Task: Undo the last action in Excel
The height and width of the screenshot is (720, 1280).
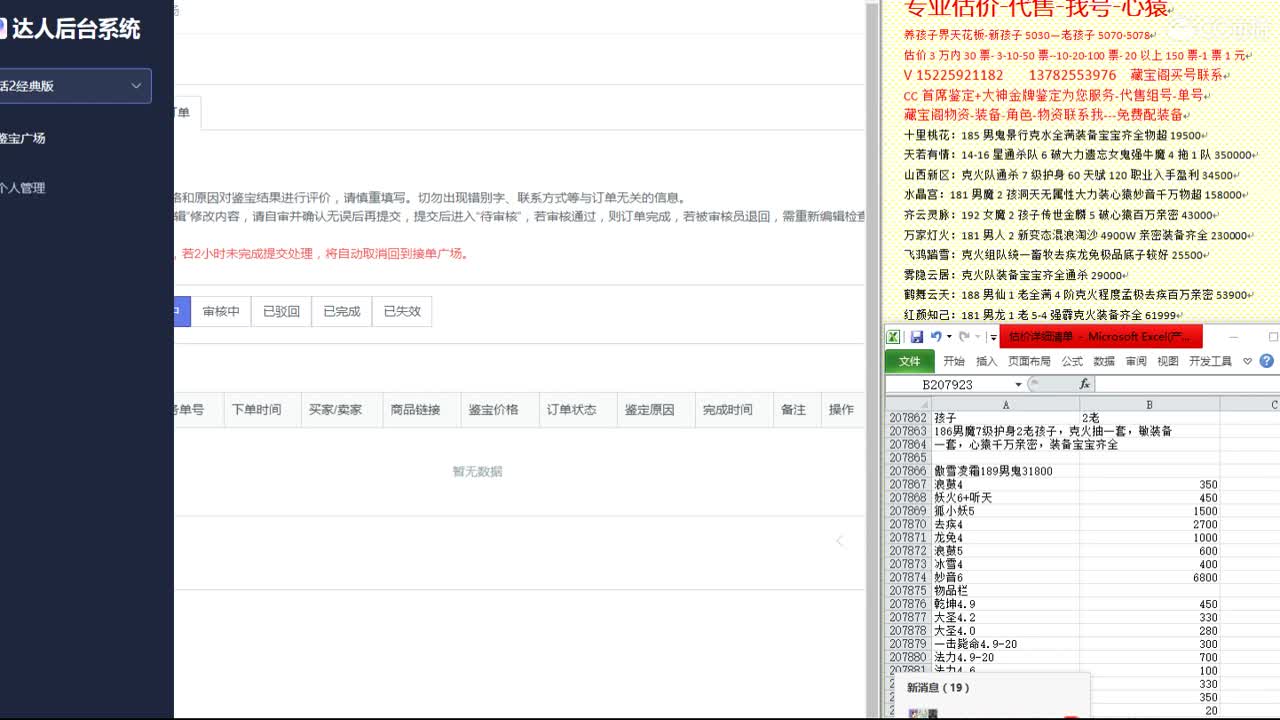Action: click(x=935, y=337)
